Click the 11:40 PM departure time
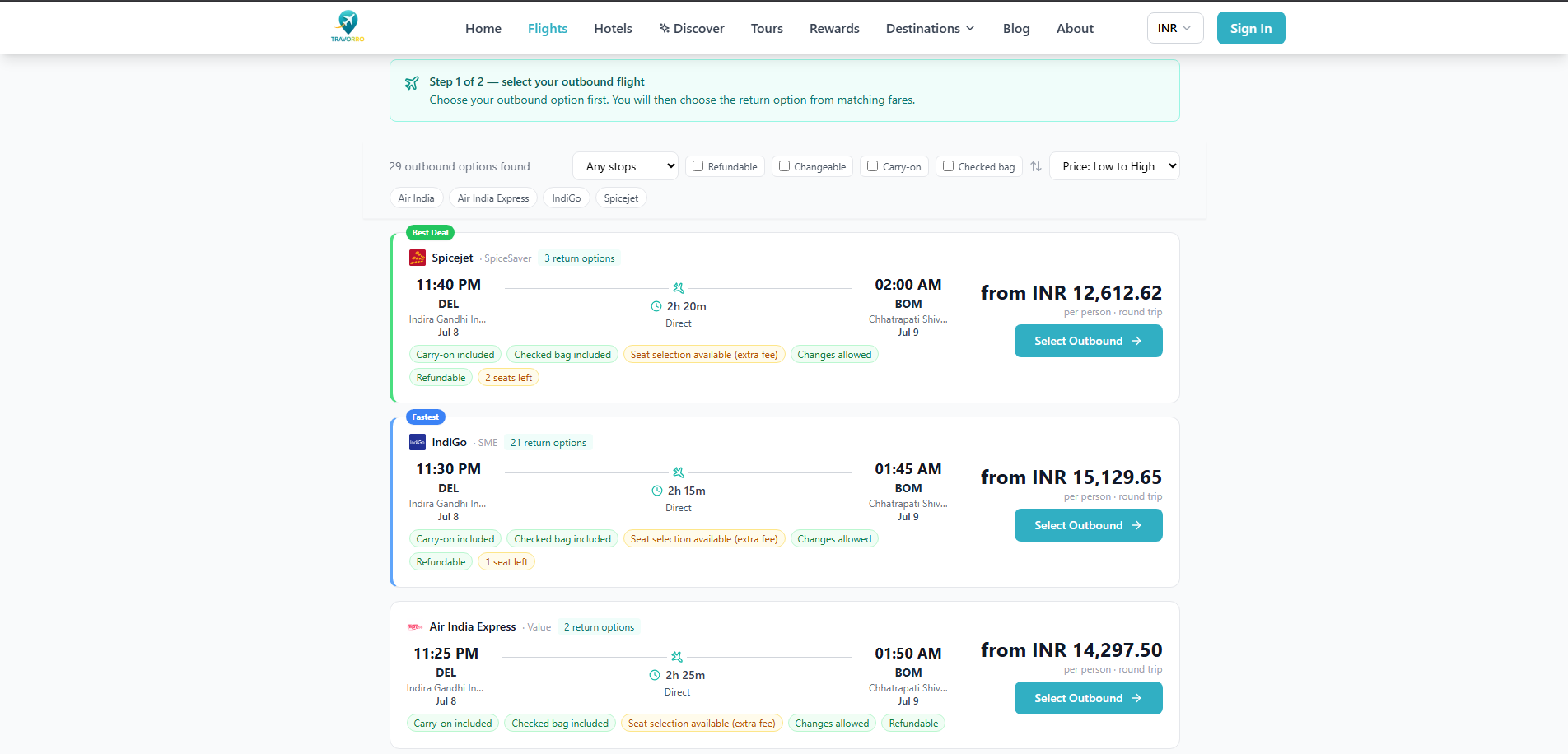The image size is (1568, 754). point(449,285)
